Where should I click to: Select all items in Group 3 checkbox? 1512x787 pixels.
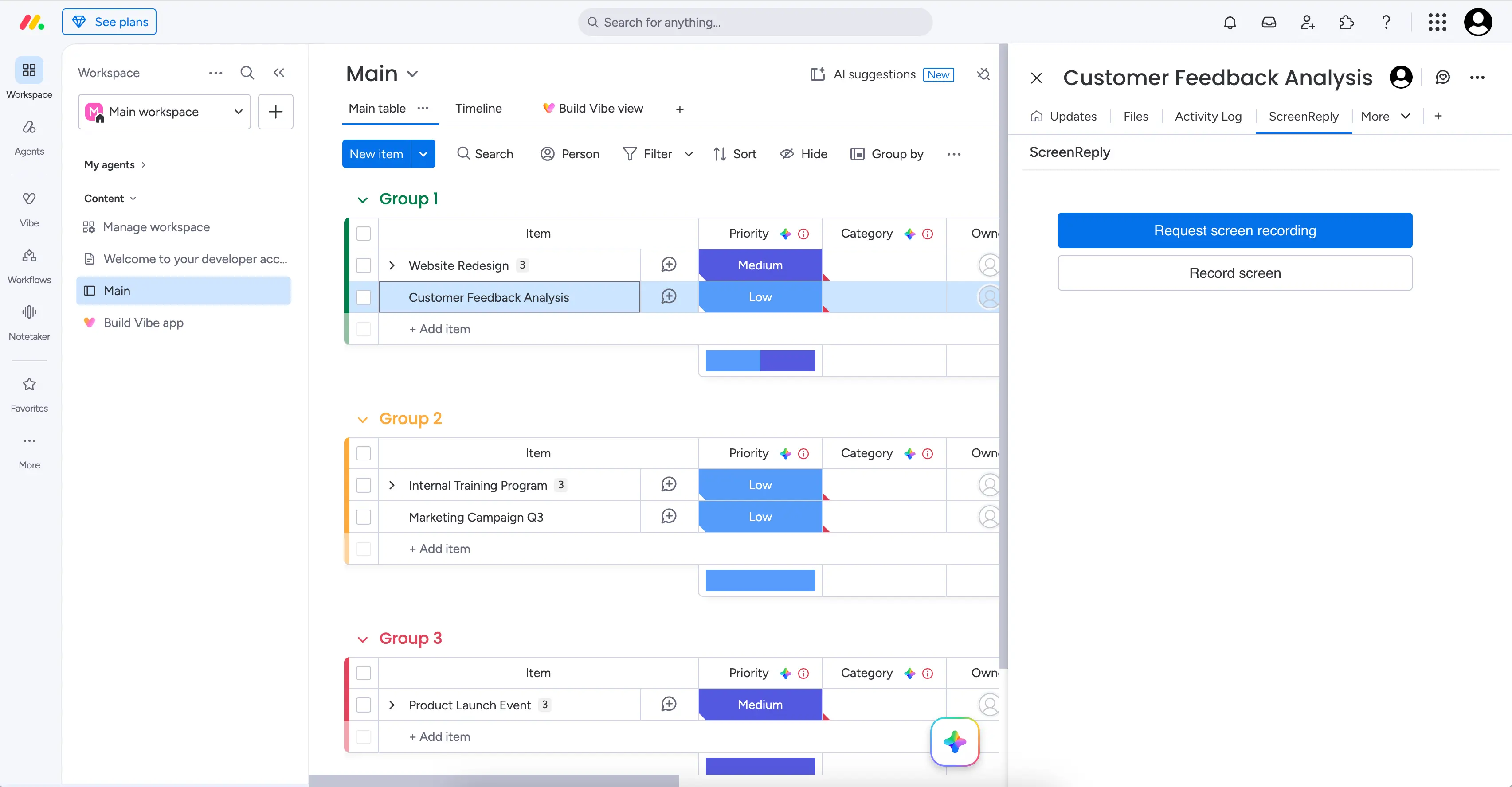click(x=364, y=673)
